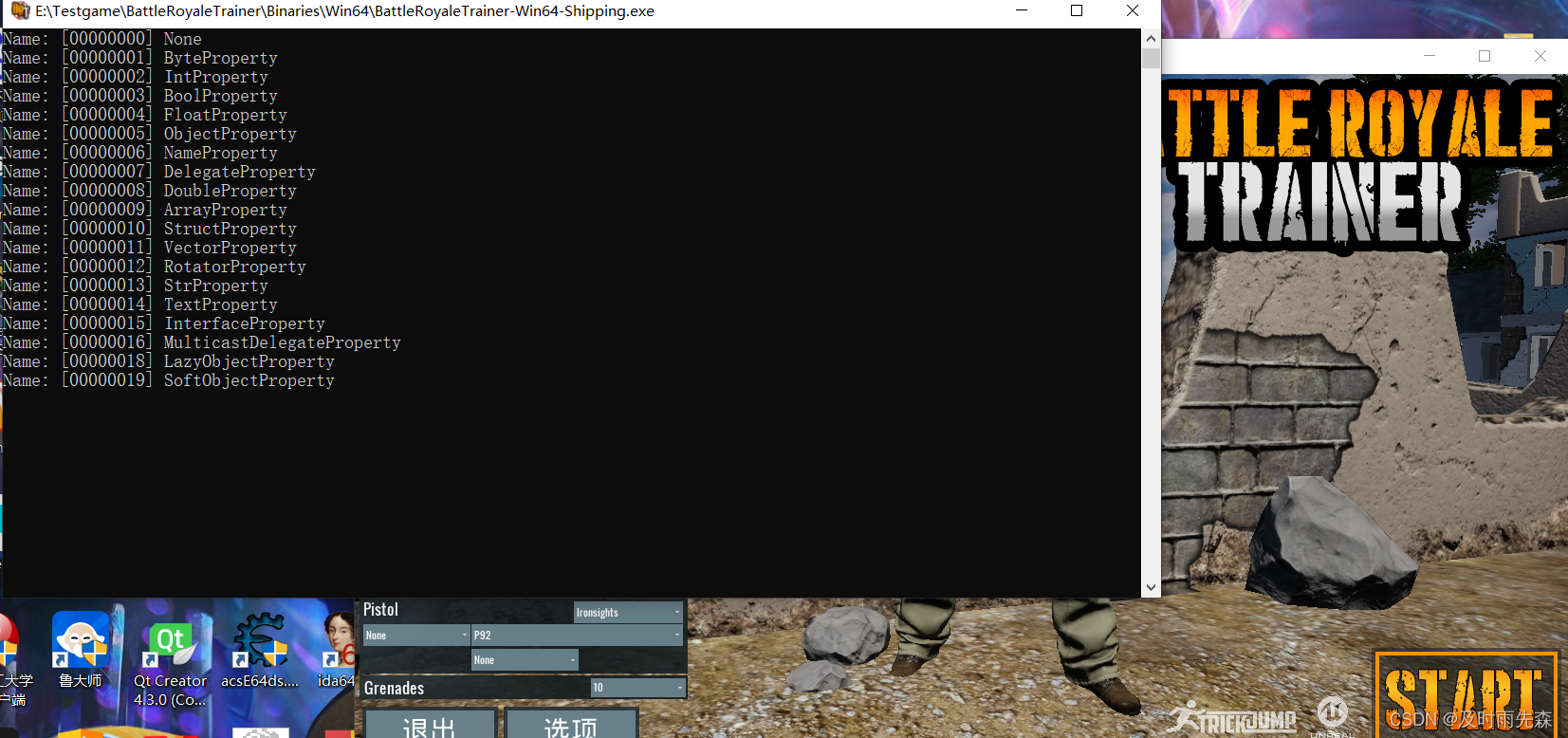
Task: Click the DelegateProperty console entry
Action: click(x=159, y=172)
